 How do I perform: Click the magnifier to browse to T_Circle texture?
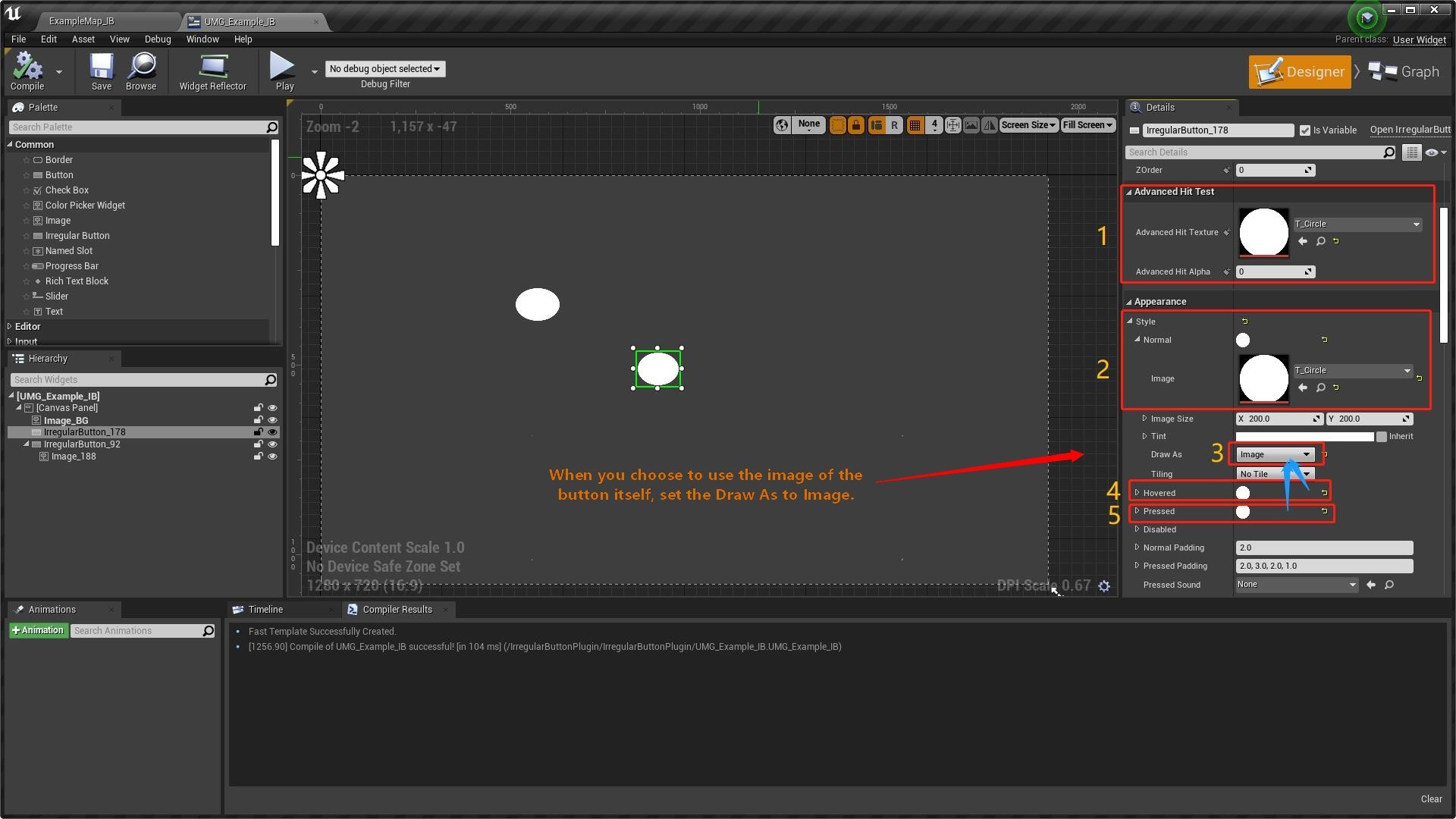tap(1320, 241)
